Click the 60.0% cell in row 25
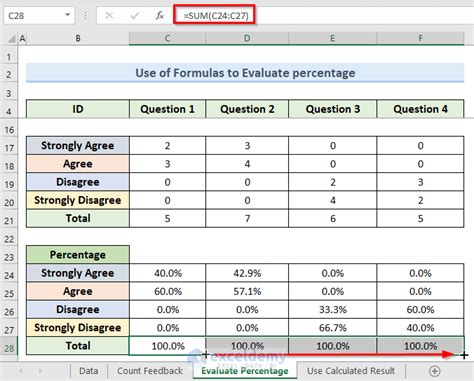The width and height of the screenshot is (474, 381). point(168,291)
